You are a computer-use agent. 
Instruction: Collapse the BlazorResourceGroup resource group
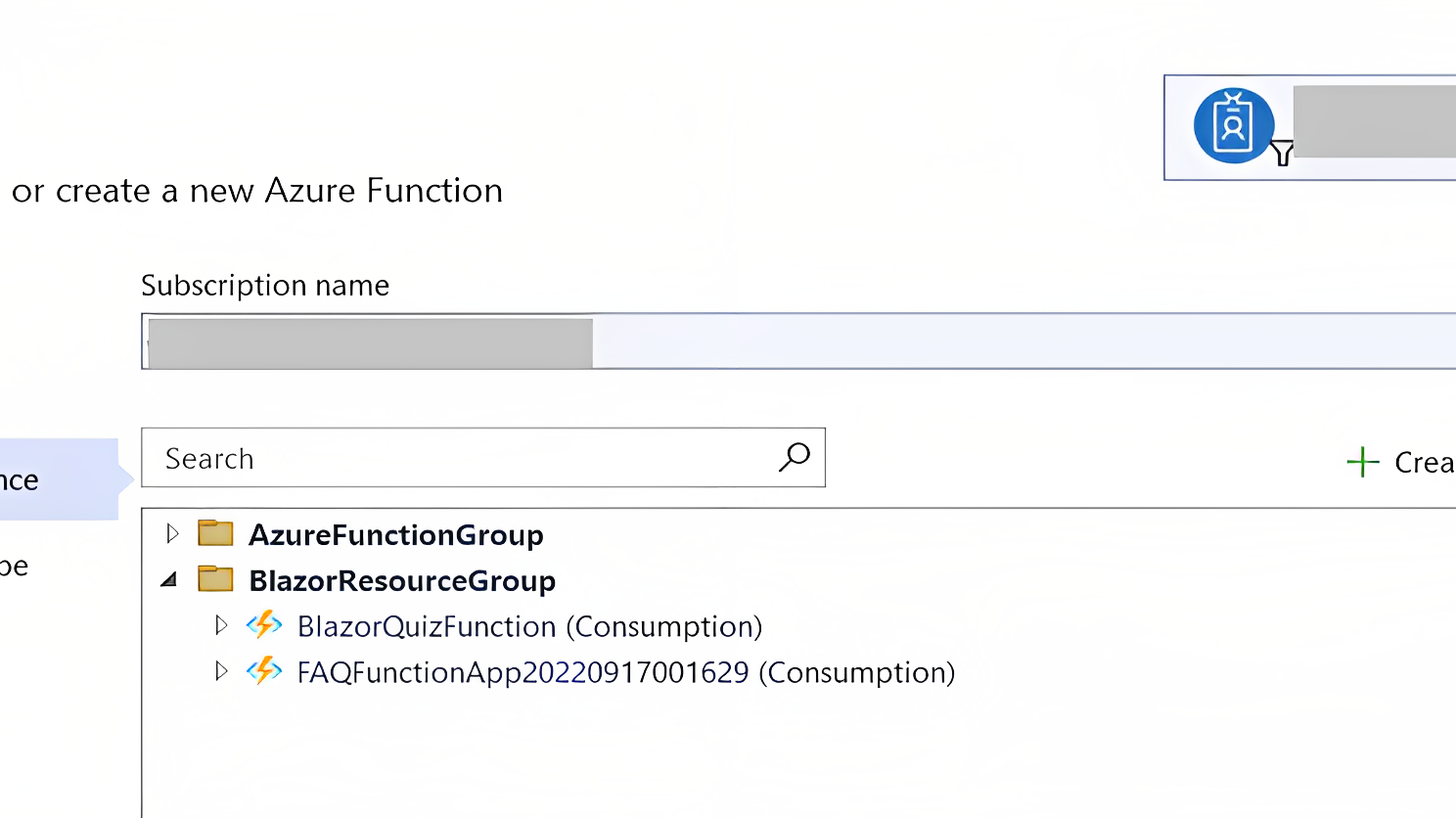(x=169, y=579)
